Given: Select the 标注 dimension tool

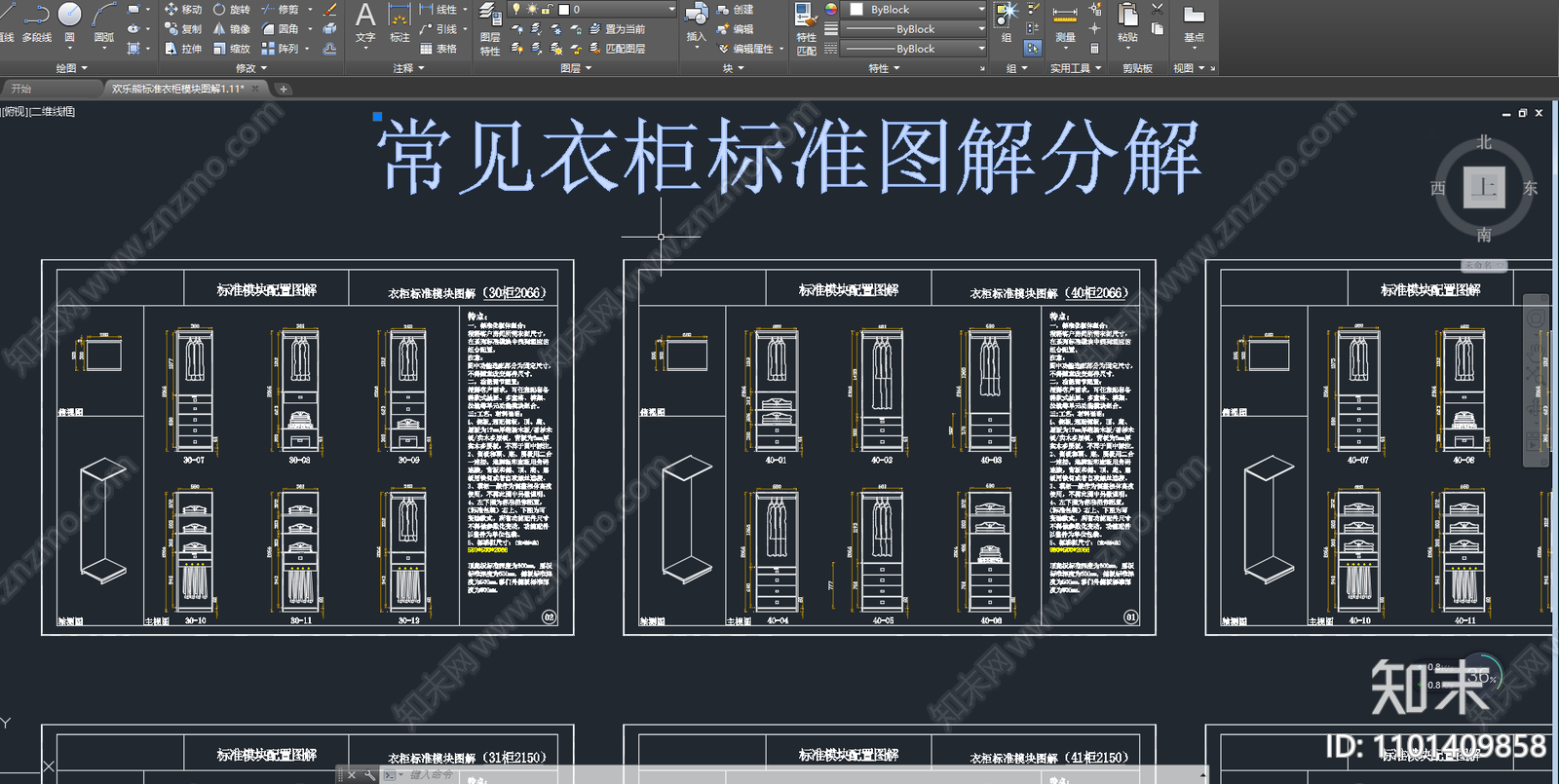Looking at the screenshot, I should [399, 24].
